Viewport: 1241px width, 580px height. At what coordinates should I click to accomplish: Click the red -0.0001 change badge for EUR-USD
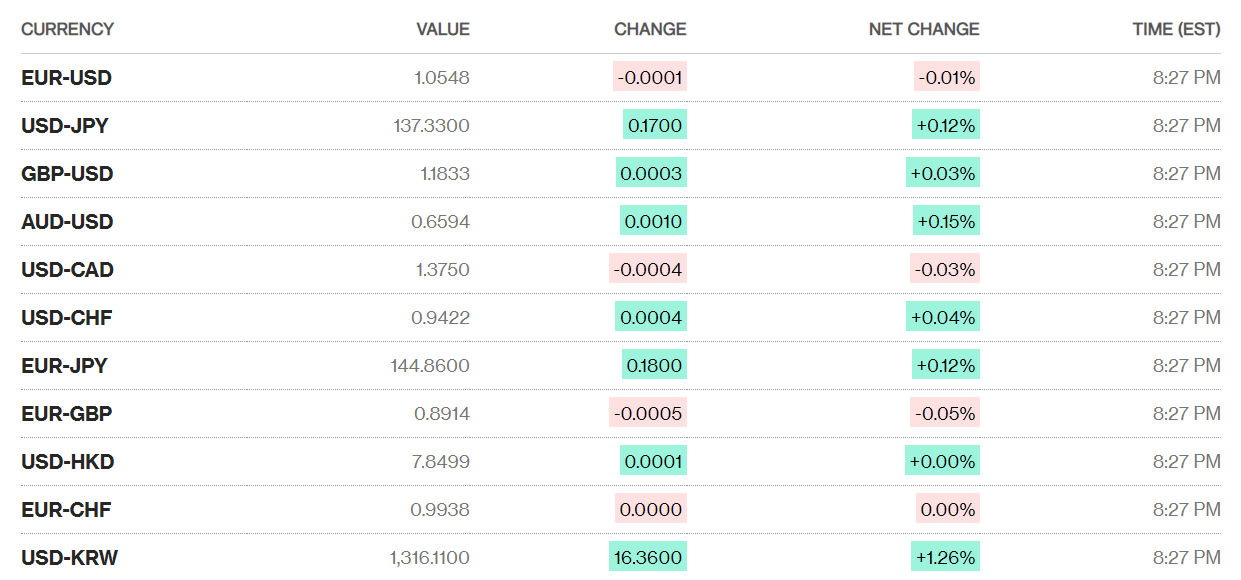pyautogui.click(x=650, y=77)
